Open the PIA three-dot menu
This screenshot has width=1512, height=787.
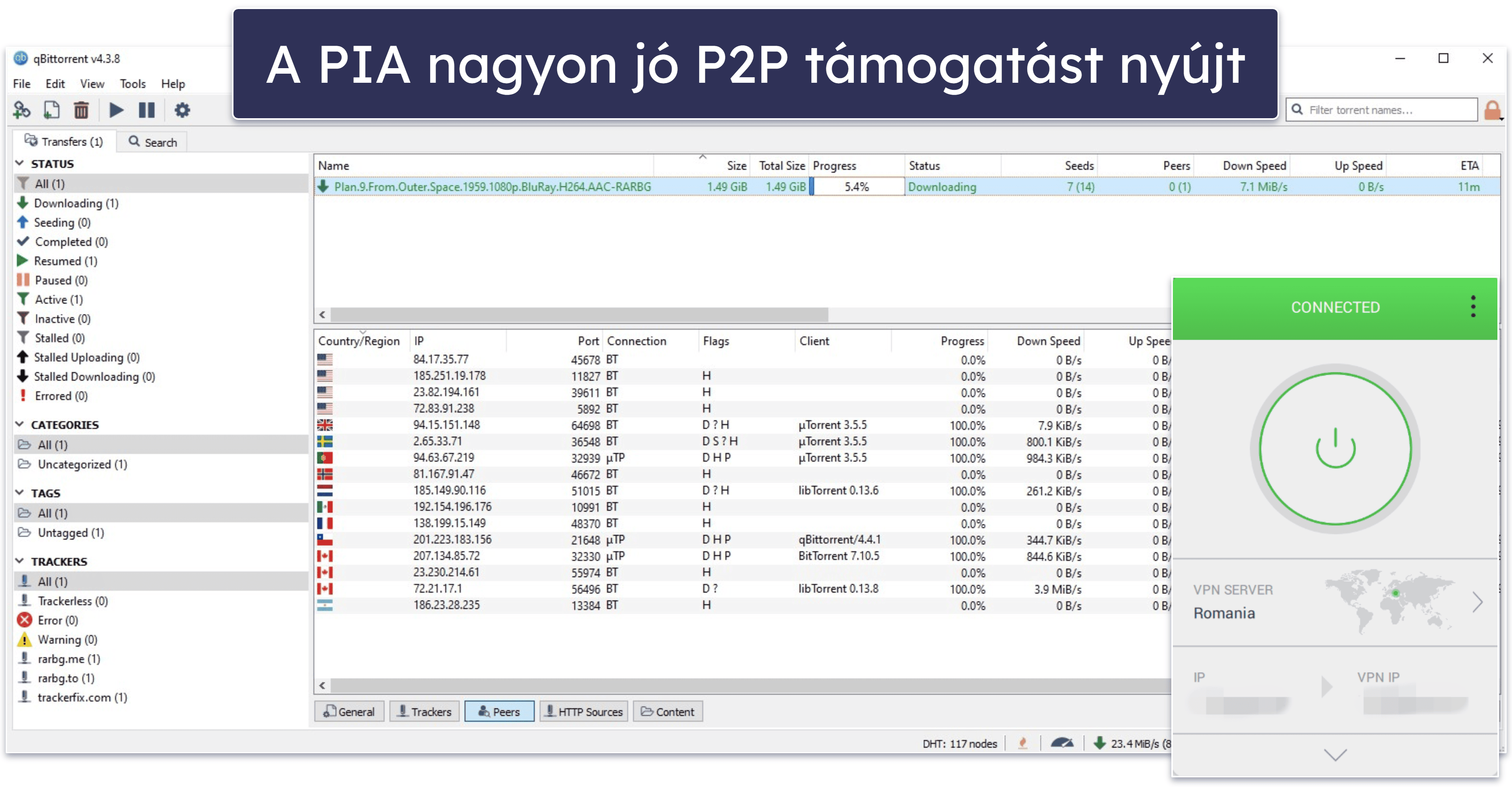click(1473, 307)
